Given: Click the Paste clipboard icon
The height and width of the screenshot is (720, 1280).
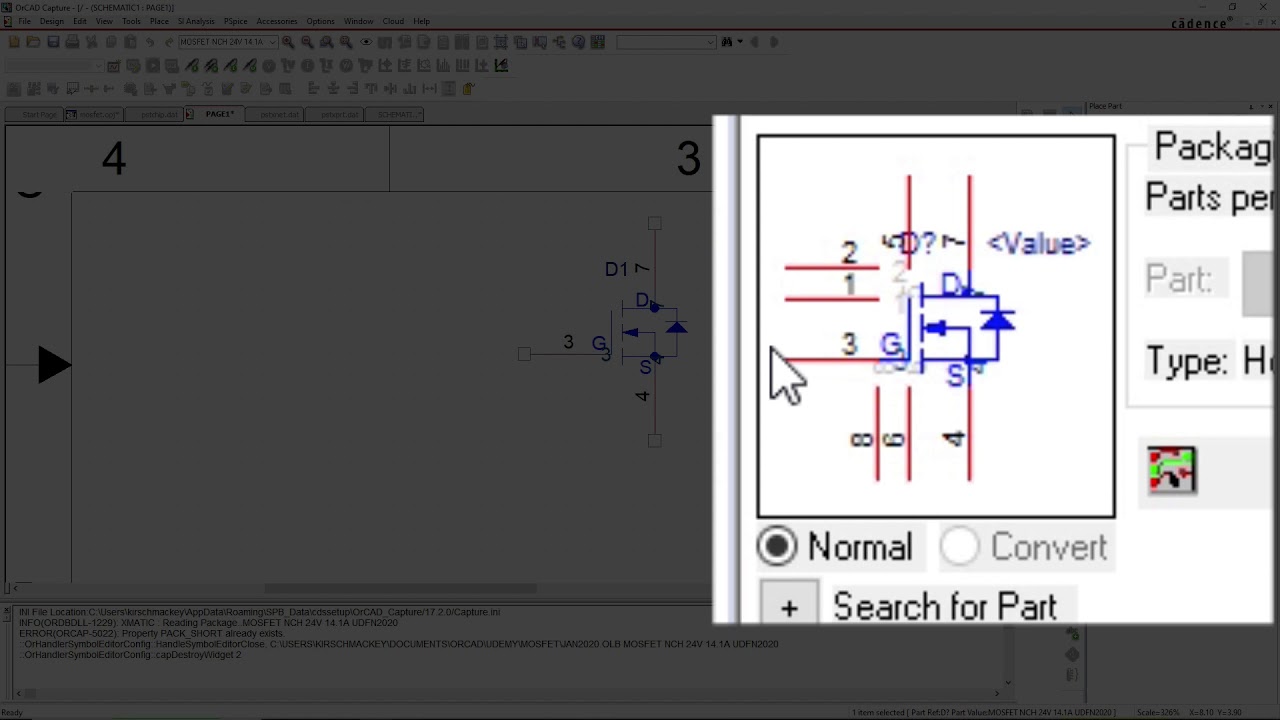Looking at the screenshot, I should point(130,42).
